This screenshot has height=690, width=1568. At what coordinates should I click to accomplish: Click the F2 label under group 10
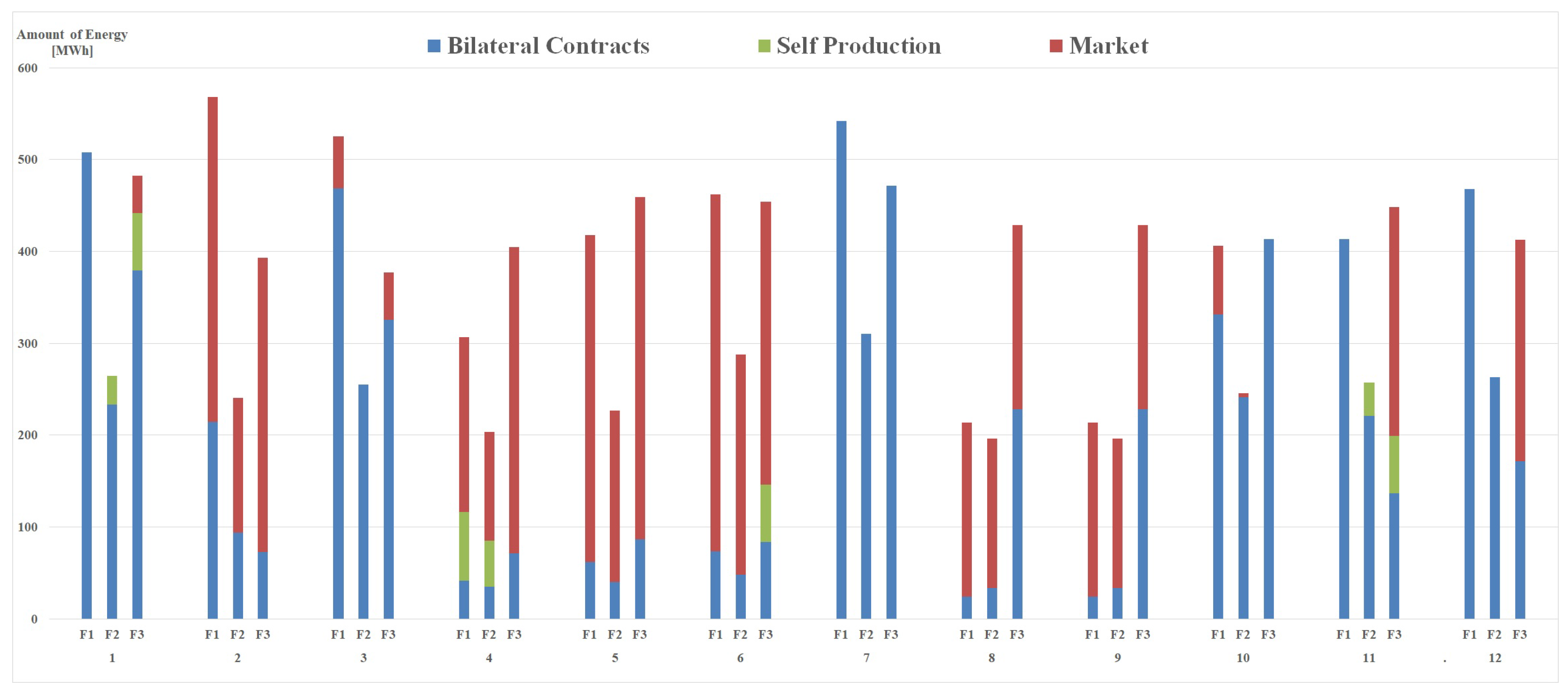tap(1243, 635)
